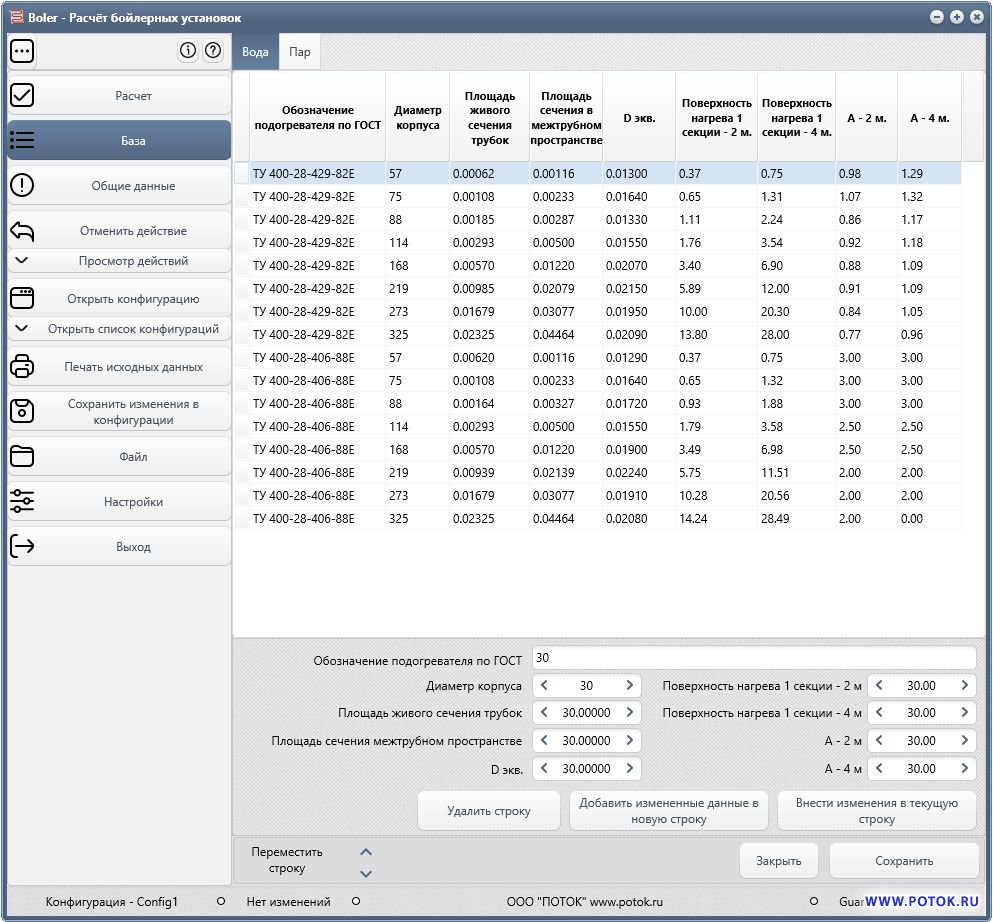Click the printer icon for Печать исходных данных
The width and height of the screenshot is (993, 922).
[22, 367]
